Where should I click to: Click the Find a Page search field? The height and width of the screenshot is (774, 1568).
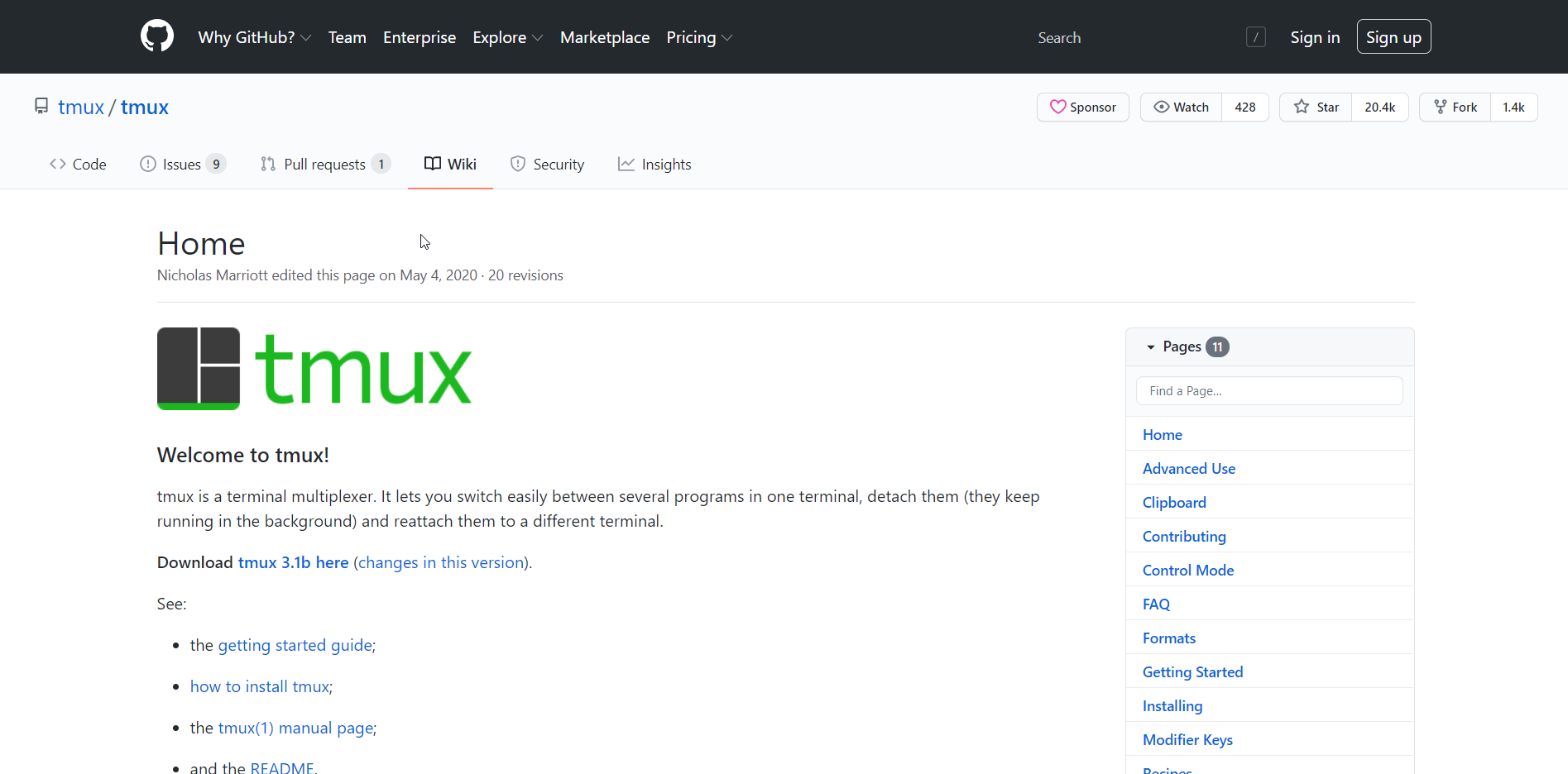(x=1269, y=390)
